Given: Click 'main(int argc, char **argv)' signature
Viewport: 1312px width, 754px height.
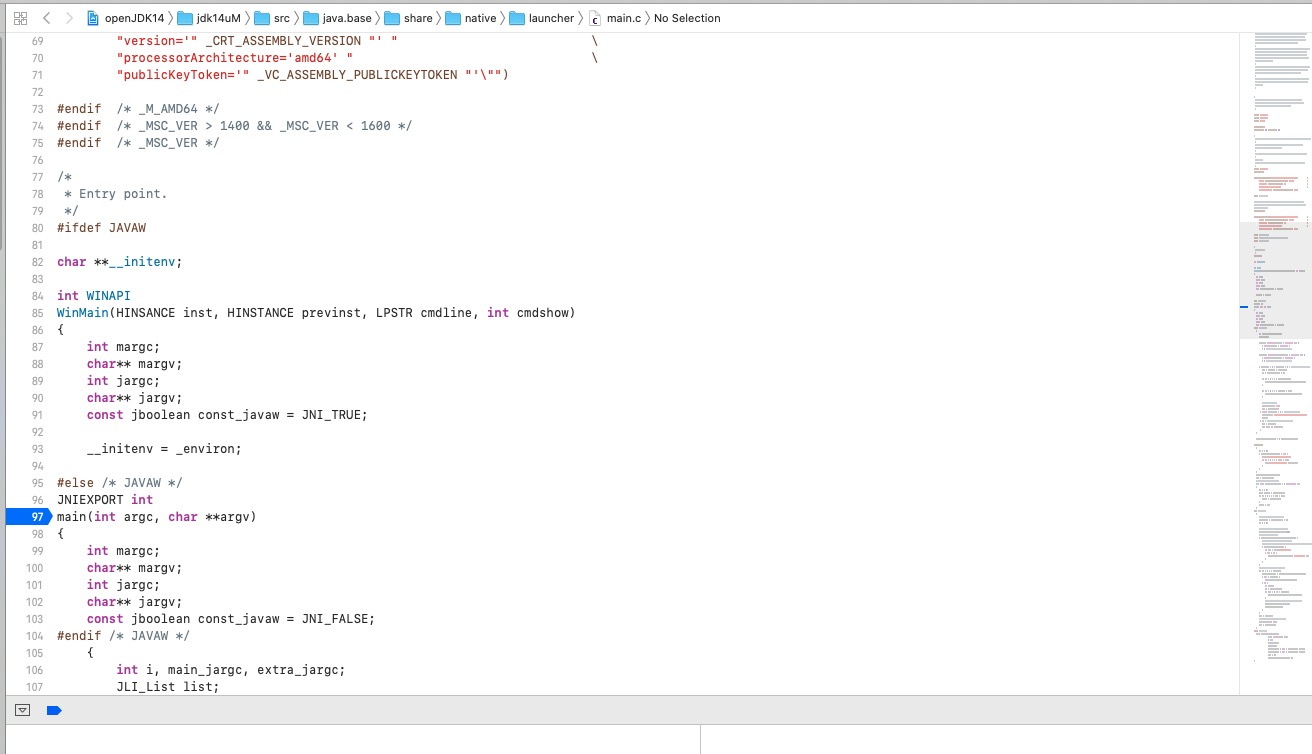Looking at the screenshot, I should click(x=156, y=517).
